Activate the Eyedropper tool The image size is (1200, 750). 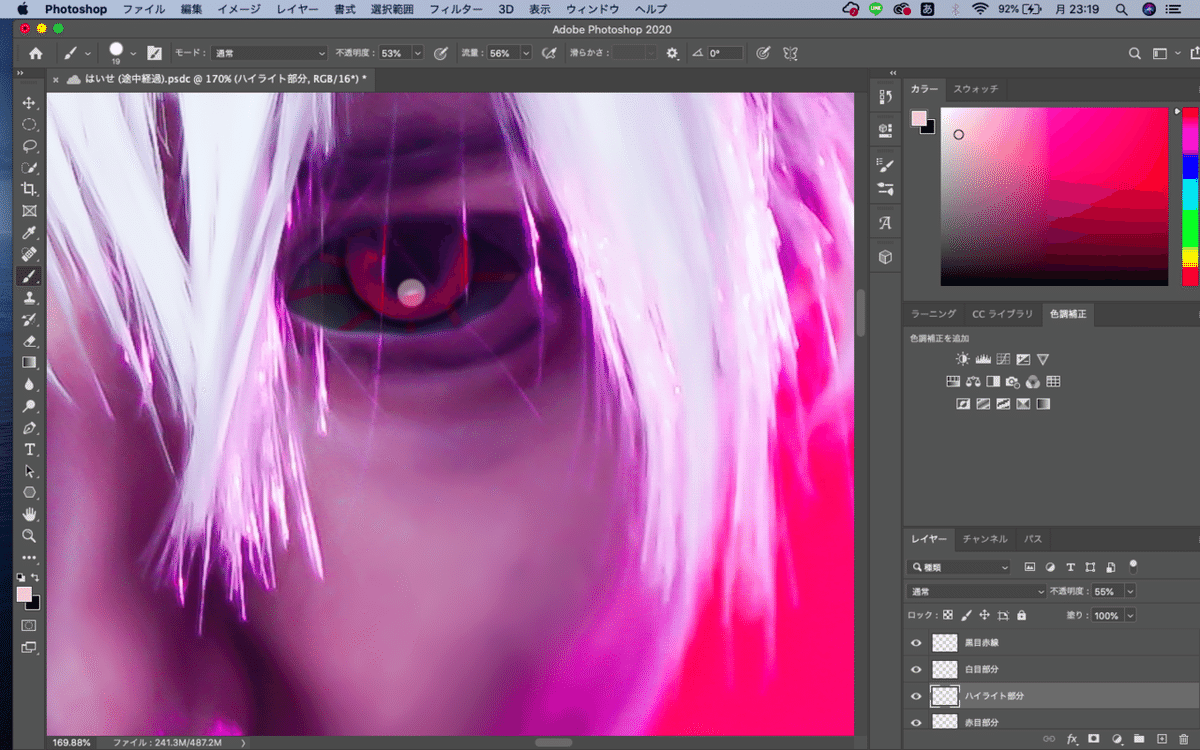pos(29,232)
